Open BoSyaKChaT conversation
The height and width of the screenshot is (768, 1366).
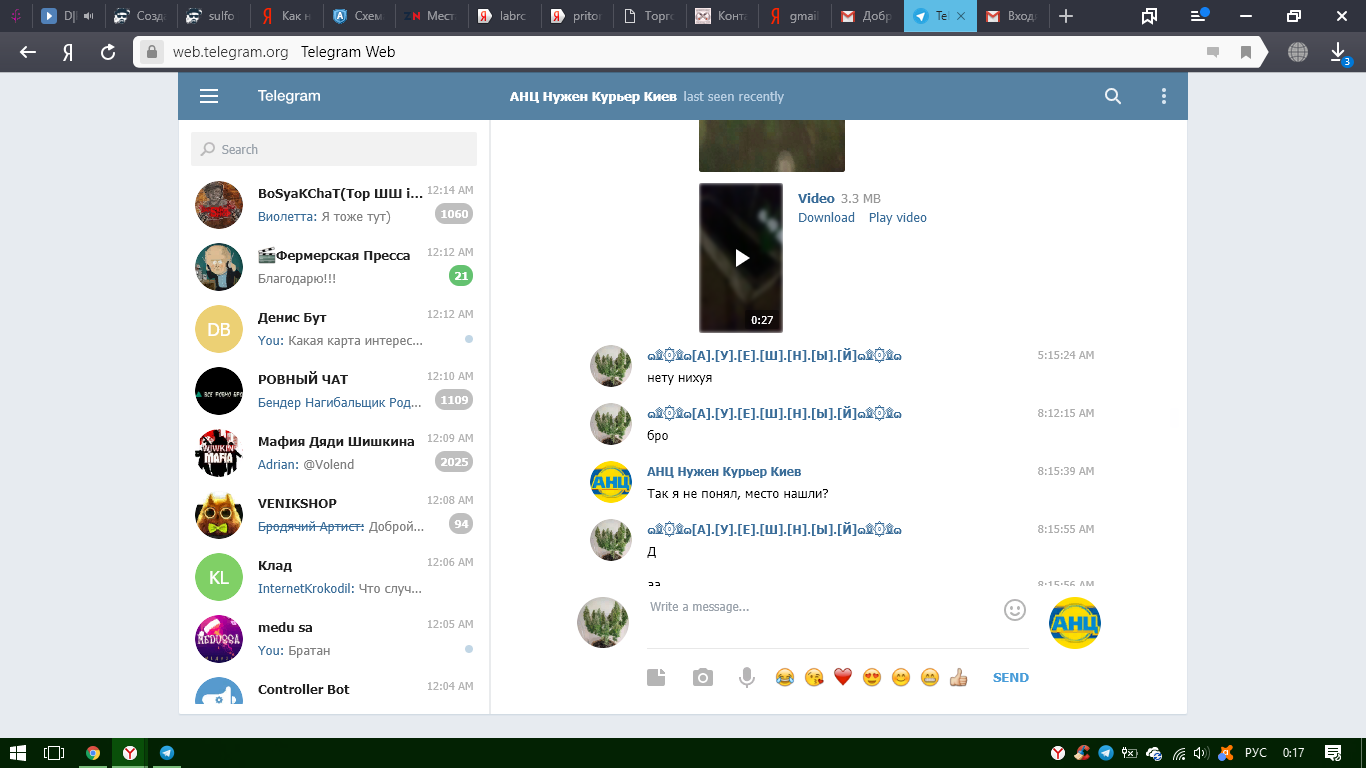pos(334,205)
